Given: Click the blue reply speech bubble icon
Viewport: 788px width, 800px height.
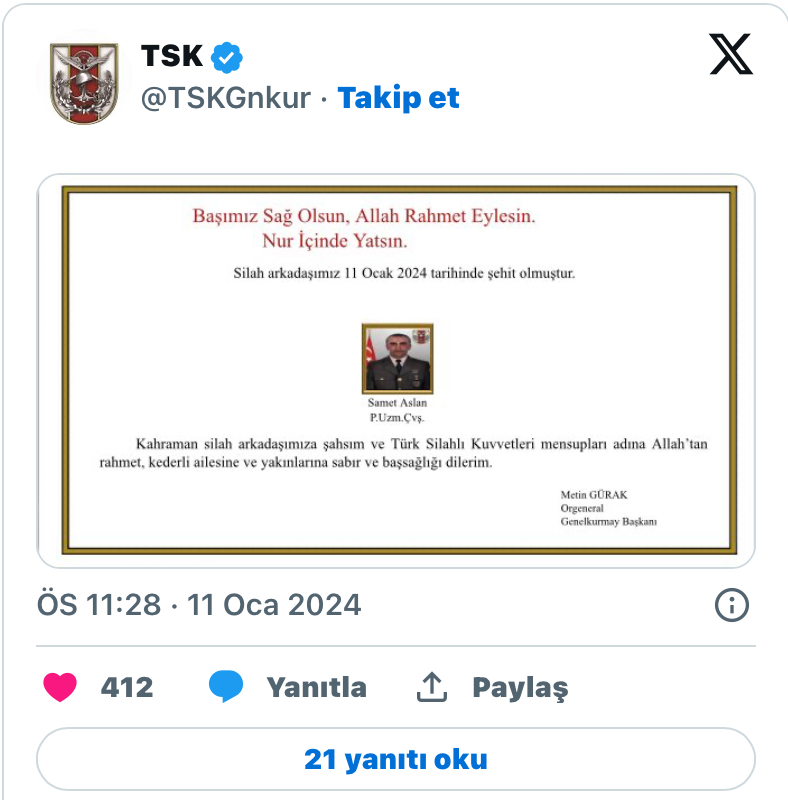Looking at the screenshot, I should [x=226, y=686].
